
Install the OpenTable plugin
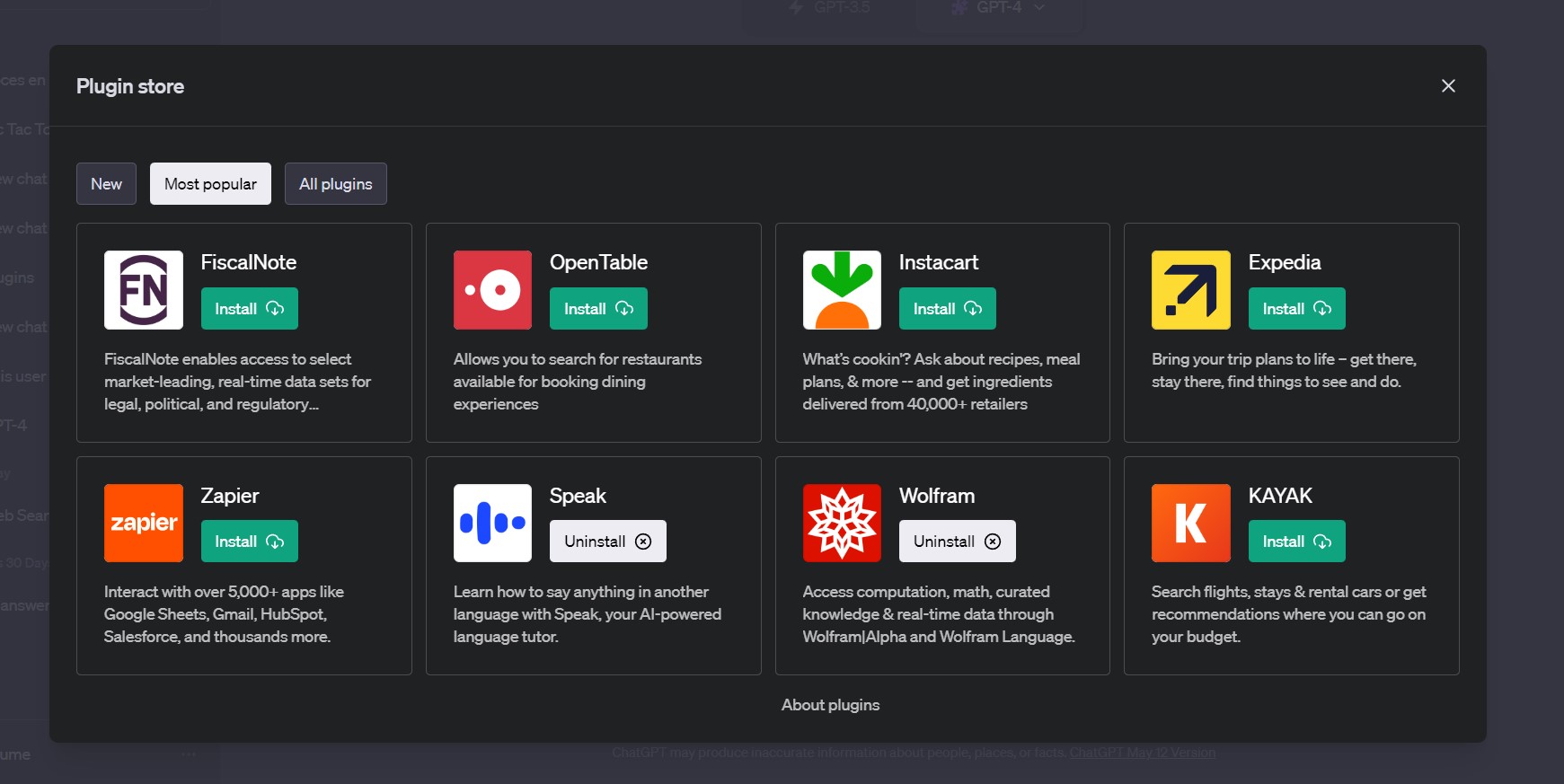598,308
